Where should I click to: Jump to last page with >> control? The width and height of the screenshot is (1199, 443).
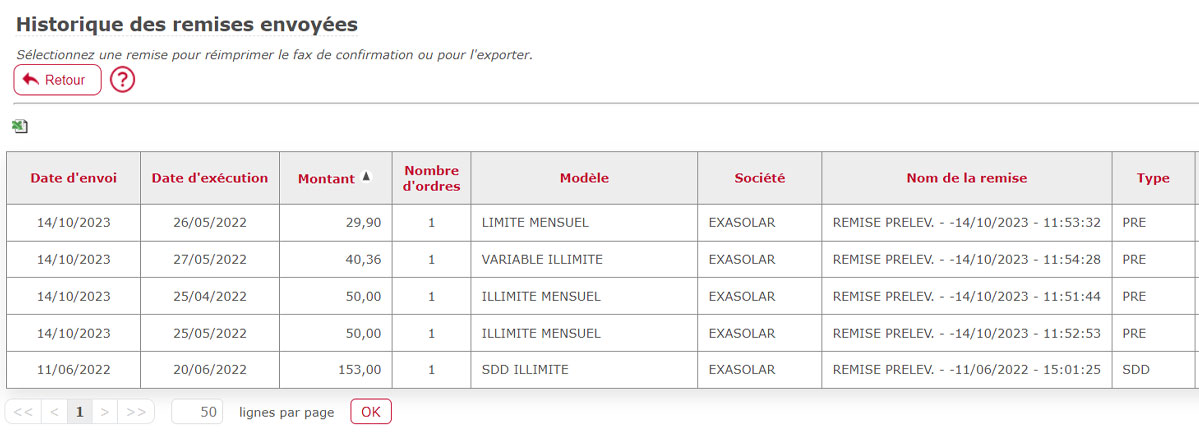click(x=136, y=412)
